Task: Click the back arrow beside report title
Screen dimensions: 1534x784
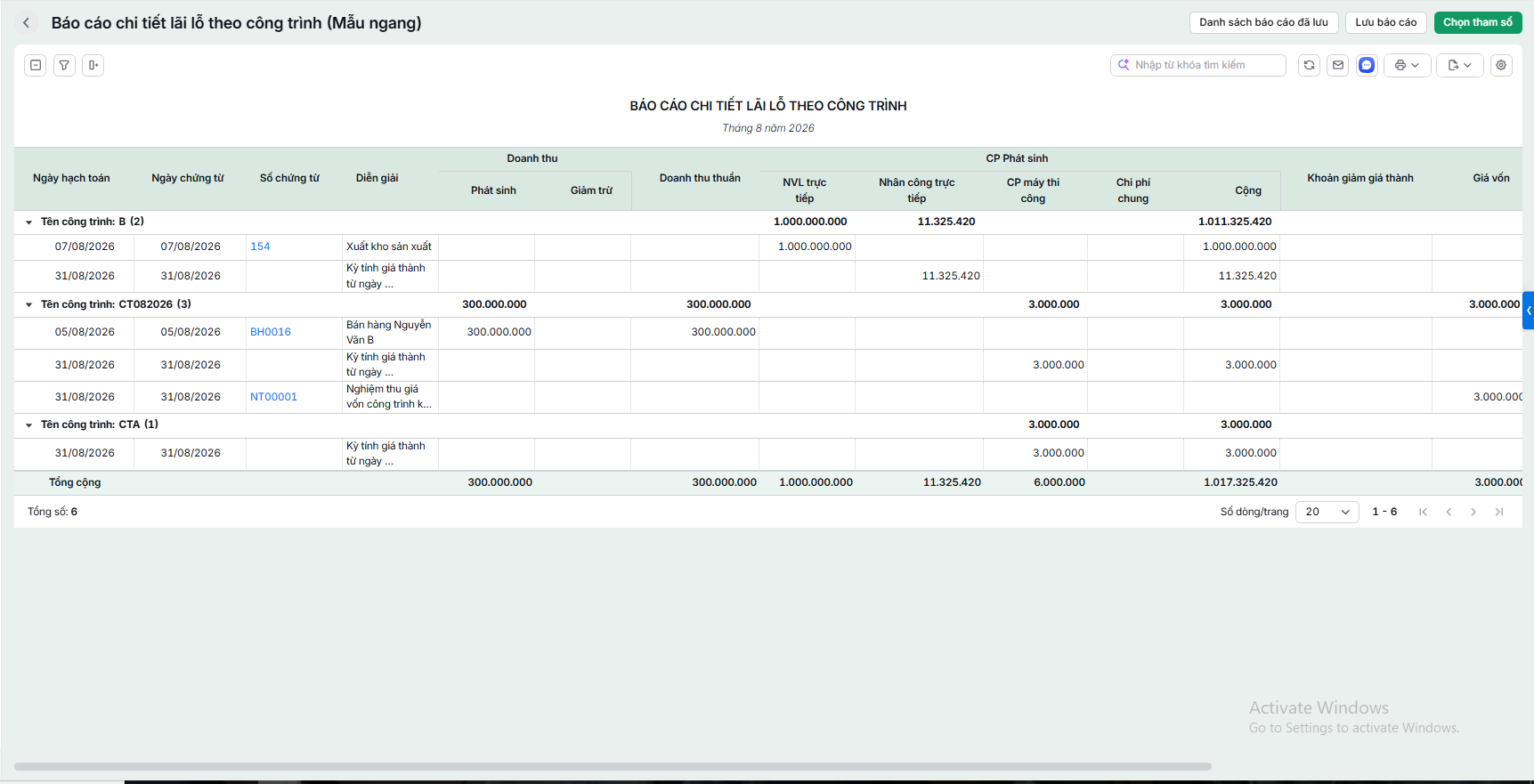Action: click(26, 23)
